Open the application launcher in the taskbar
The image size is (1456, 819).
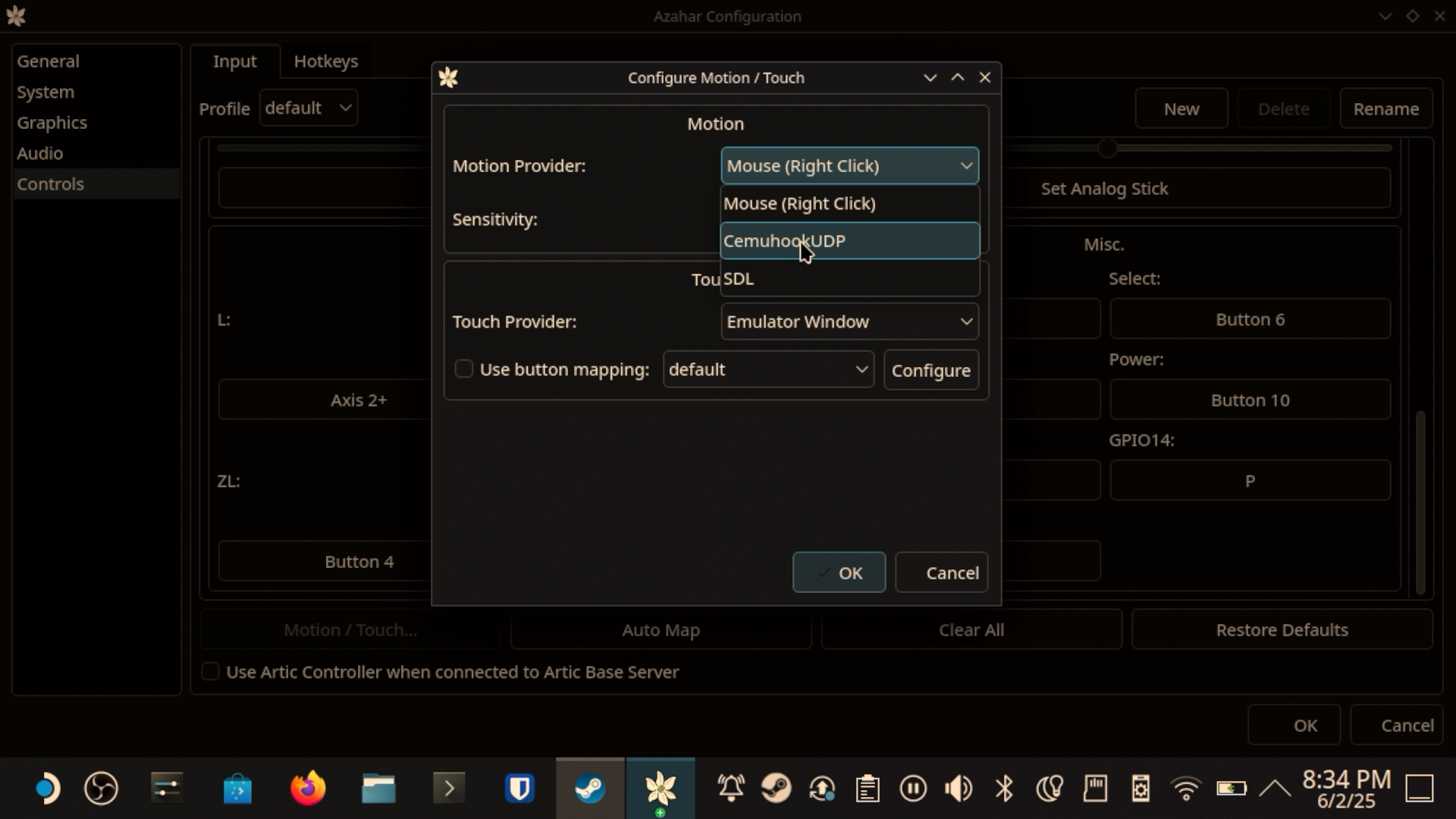coord(47,789)
